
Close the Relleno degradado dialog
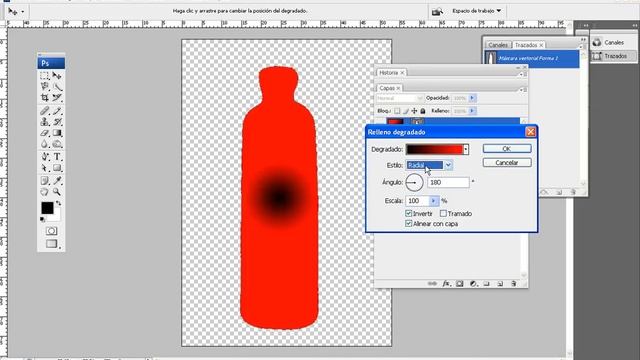tap(530, 132)
